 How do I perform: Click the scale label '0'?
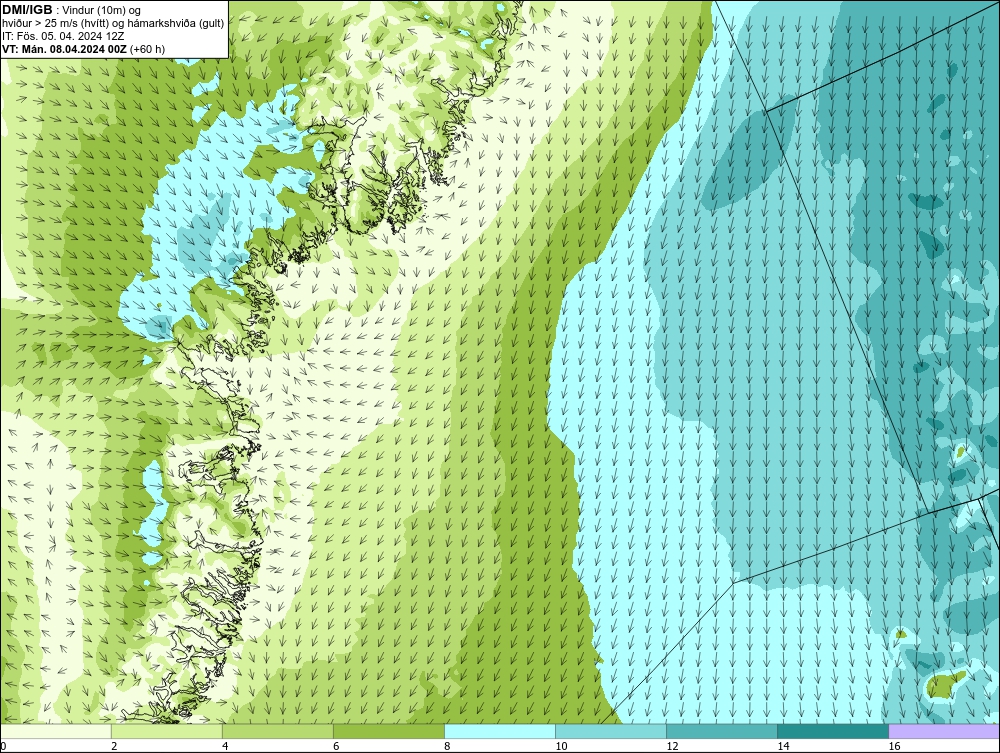(x=3, y=746)
